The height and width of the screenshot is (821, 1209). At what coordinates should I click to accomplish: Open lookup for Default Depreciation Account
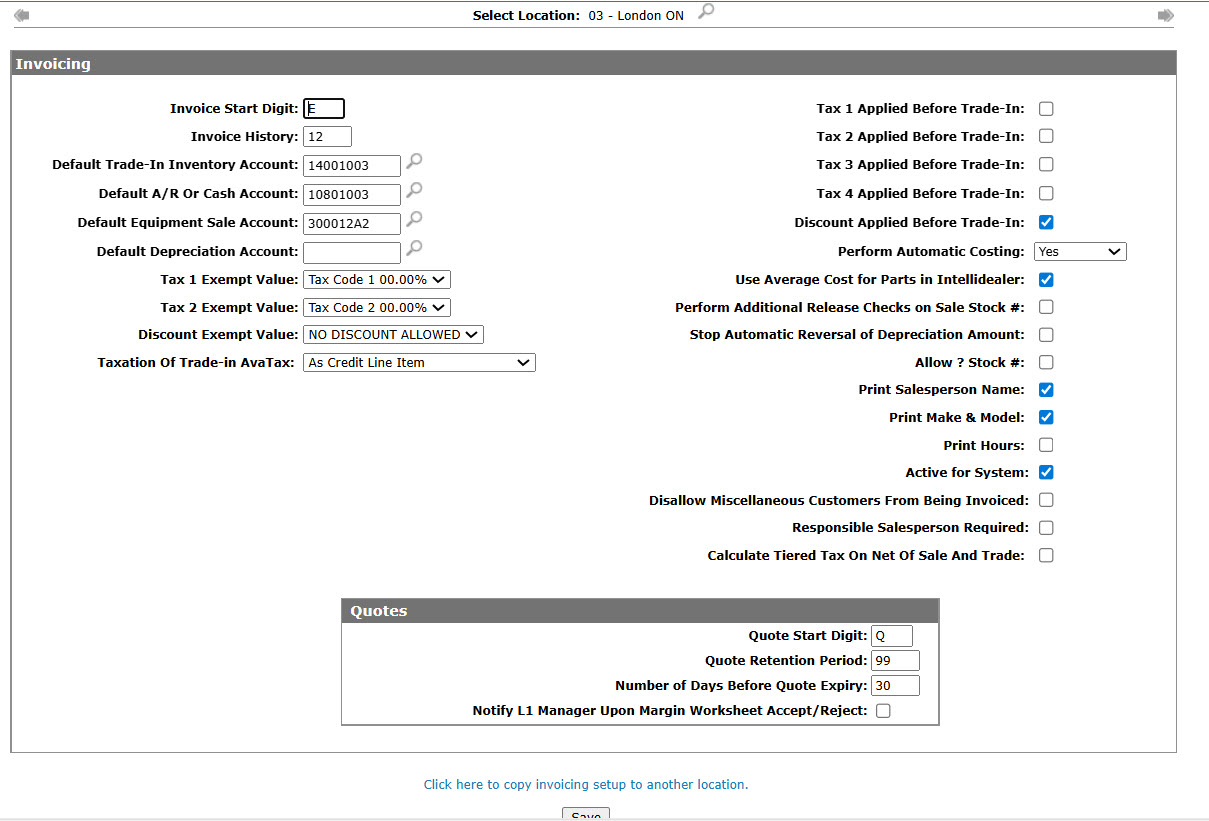(x=414, y=248)
